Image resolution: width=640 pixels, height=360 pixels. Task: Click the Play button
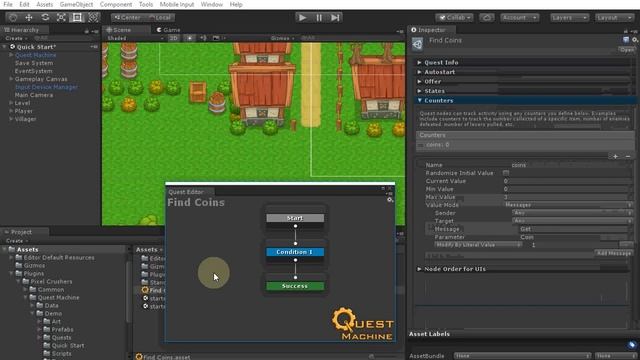click(x=302, y=18)
